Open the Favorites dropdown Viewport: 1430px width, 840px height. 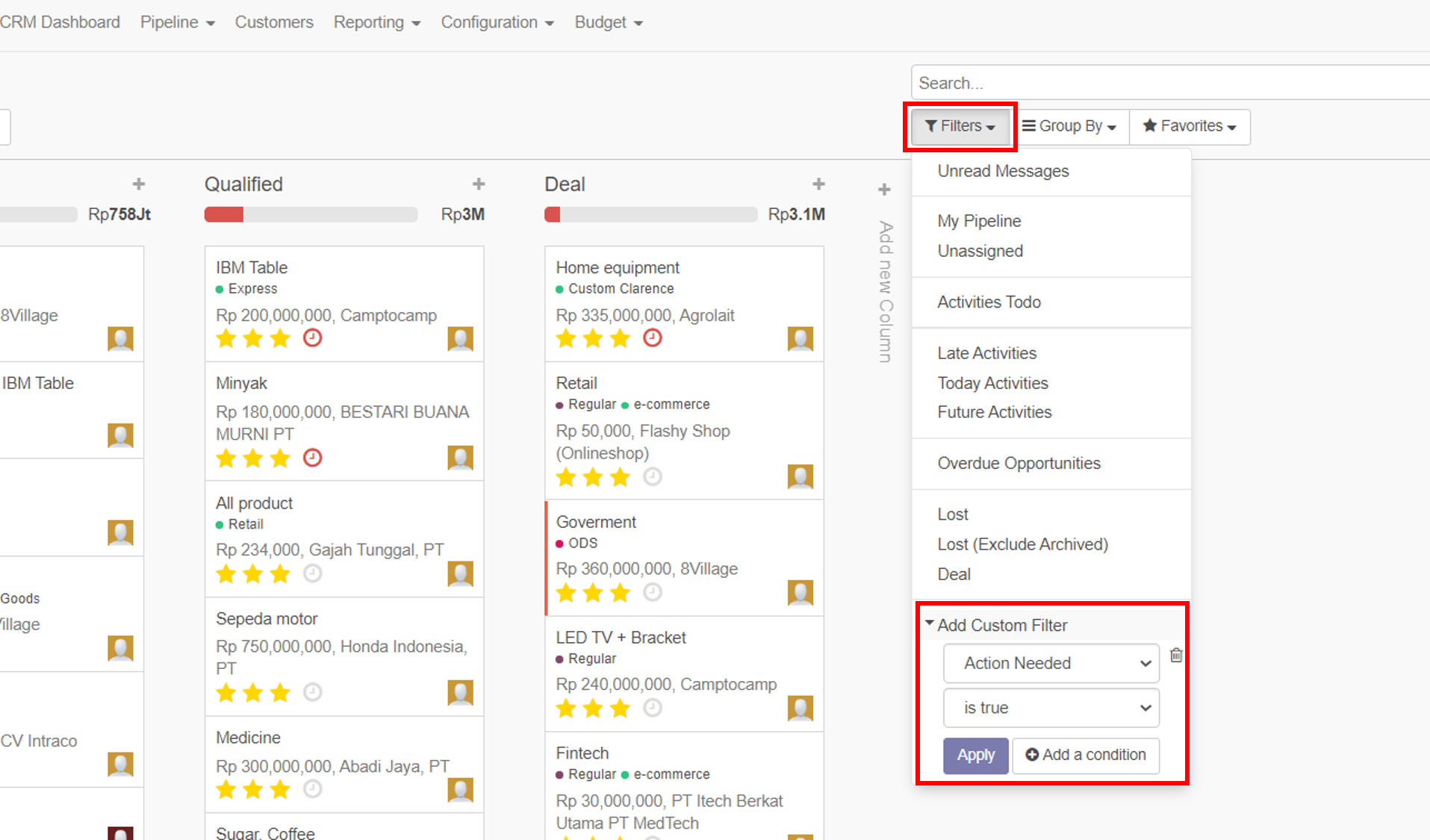[x=1190, y=126]
